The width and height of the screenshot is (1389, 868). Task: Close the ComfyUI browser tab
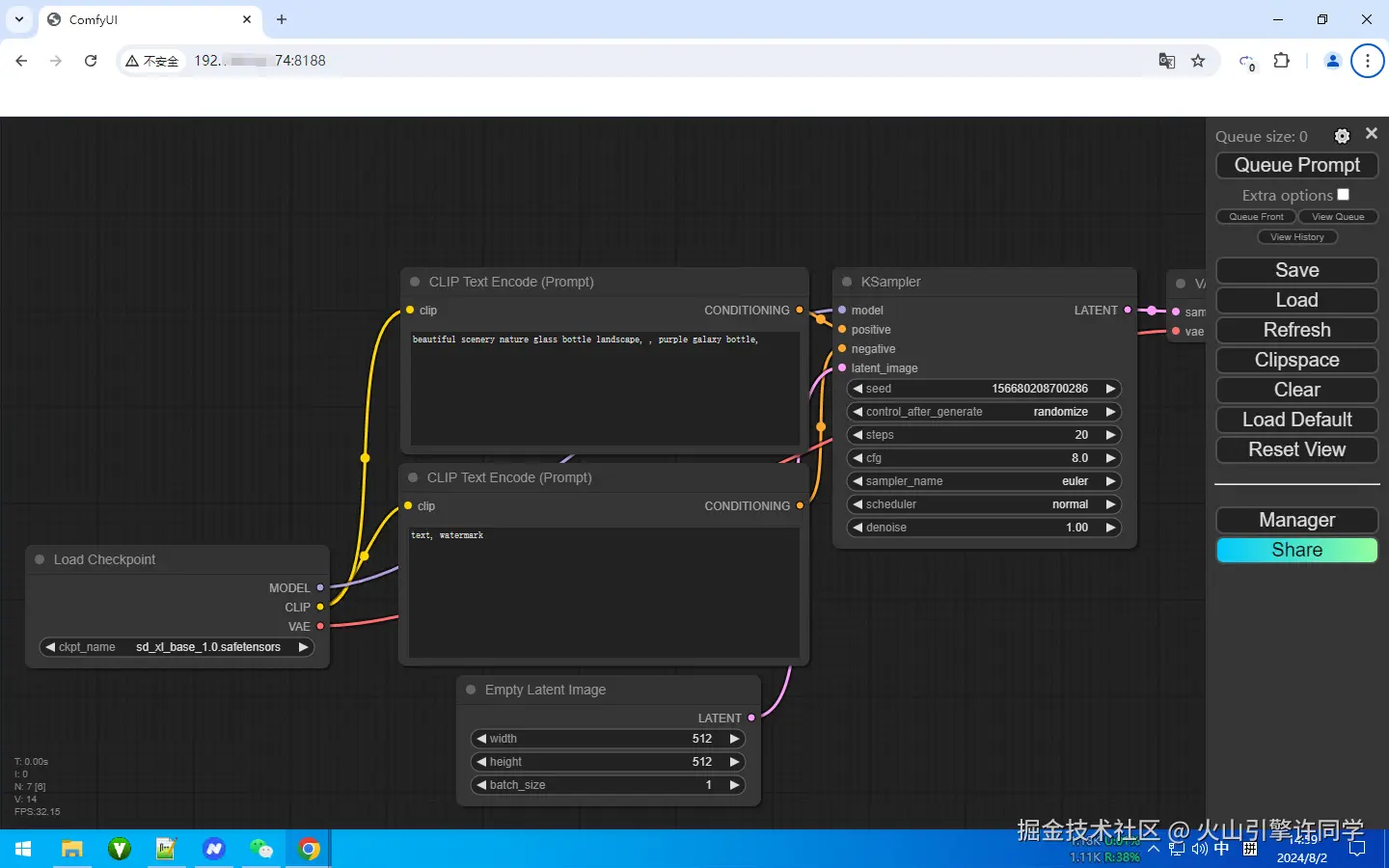click(x=247, y=19)
